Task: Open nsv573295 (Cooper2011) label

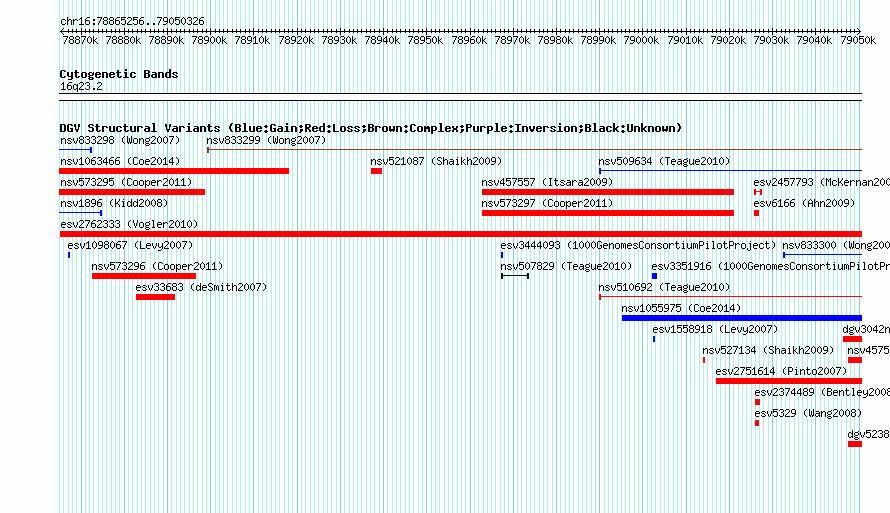Action: (x=126, y=182)
